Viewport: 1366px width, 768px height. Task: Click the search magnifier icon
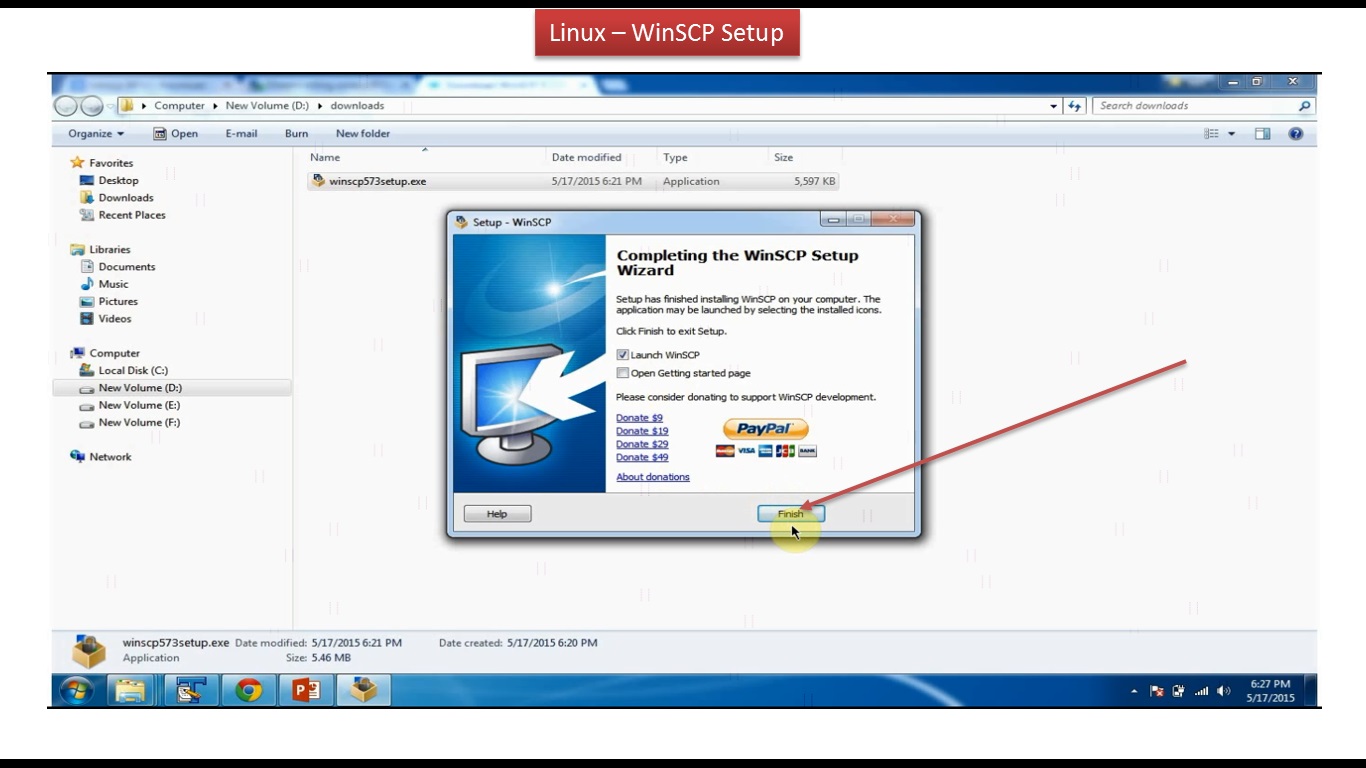1304,106
